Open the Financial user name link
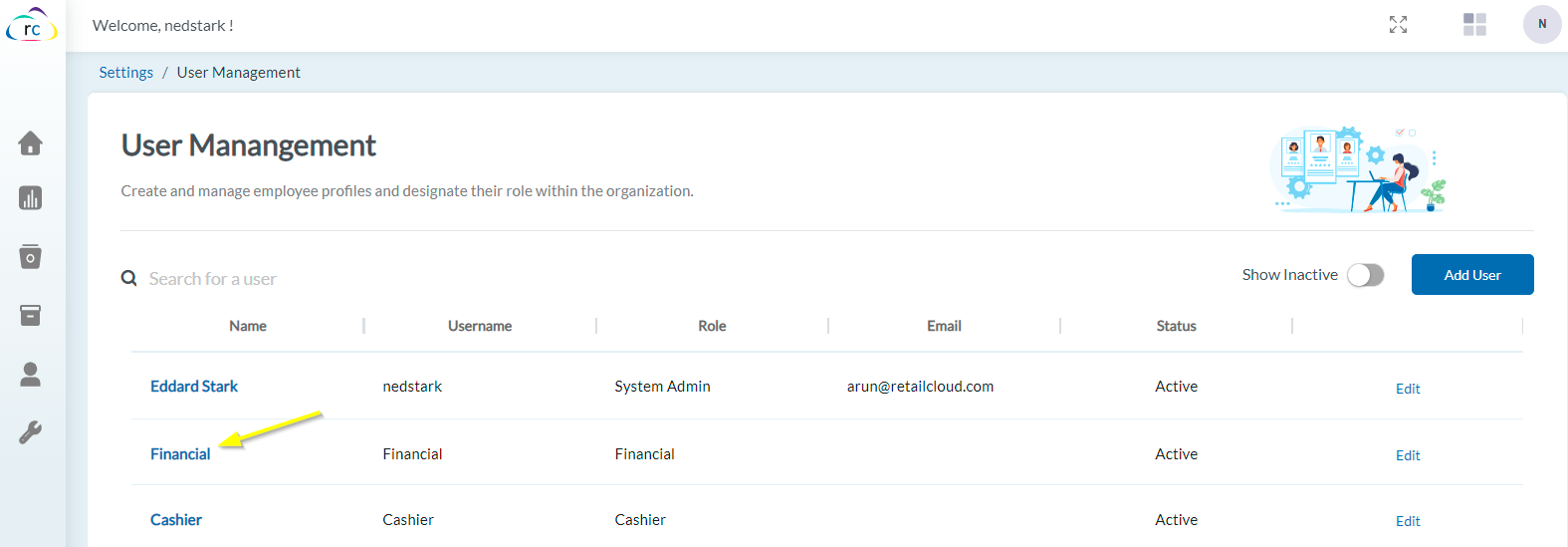The width and height of the screenshot is (1568, 547). 180,454
